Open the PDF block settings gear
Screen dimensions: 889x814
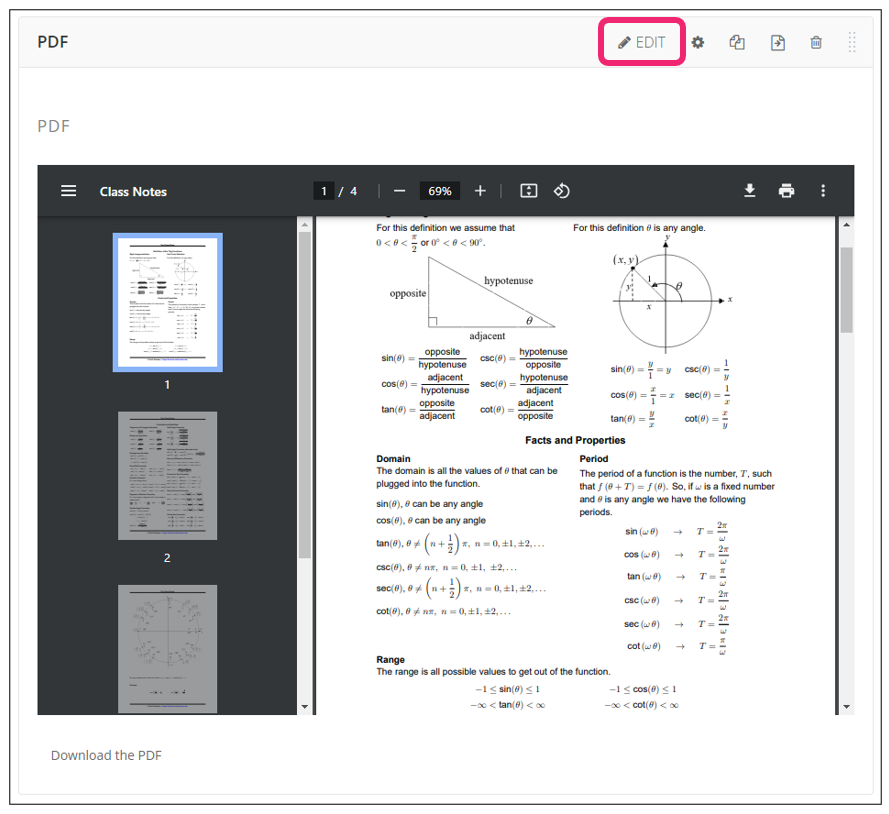(698, 42)
